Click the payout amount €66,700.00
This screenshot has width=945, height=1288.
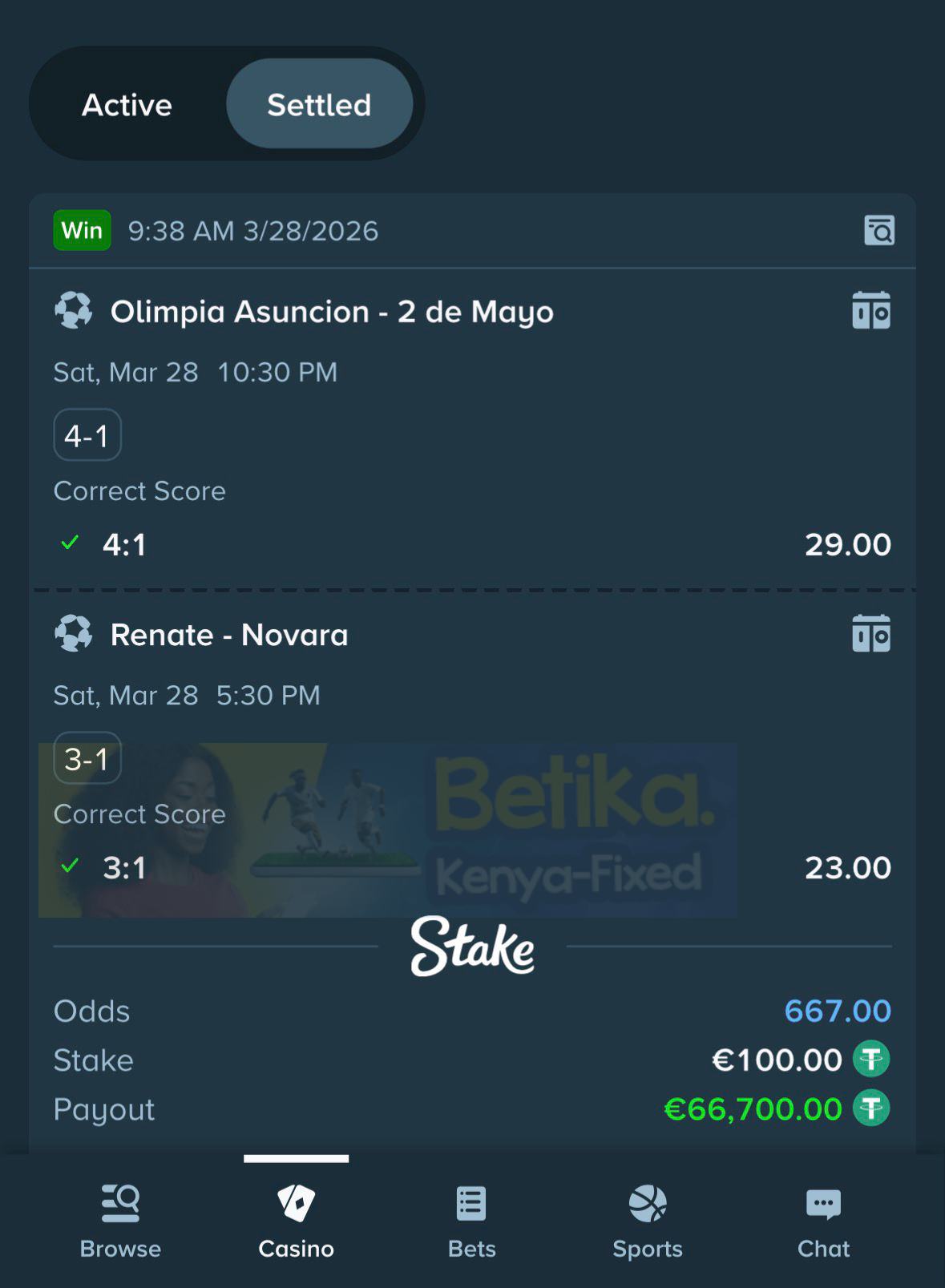point(752,1109)
